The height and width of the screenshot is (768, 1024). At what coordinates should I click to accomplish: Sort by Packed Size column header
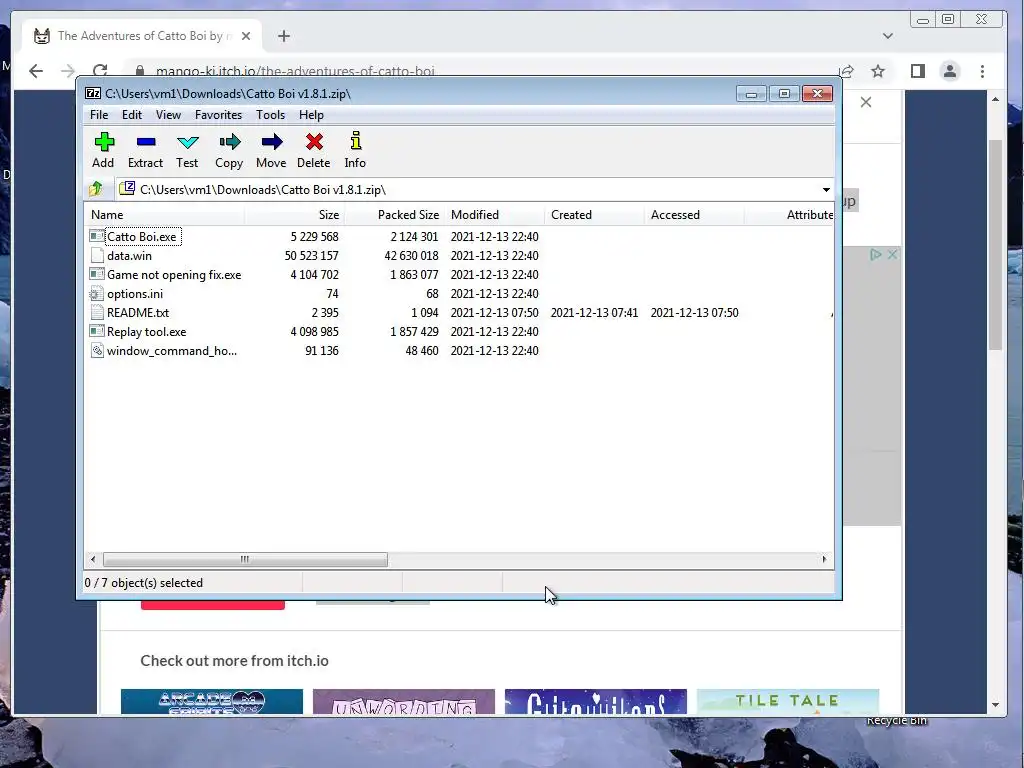[x=394, y=215]
